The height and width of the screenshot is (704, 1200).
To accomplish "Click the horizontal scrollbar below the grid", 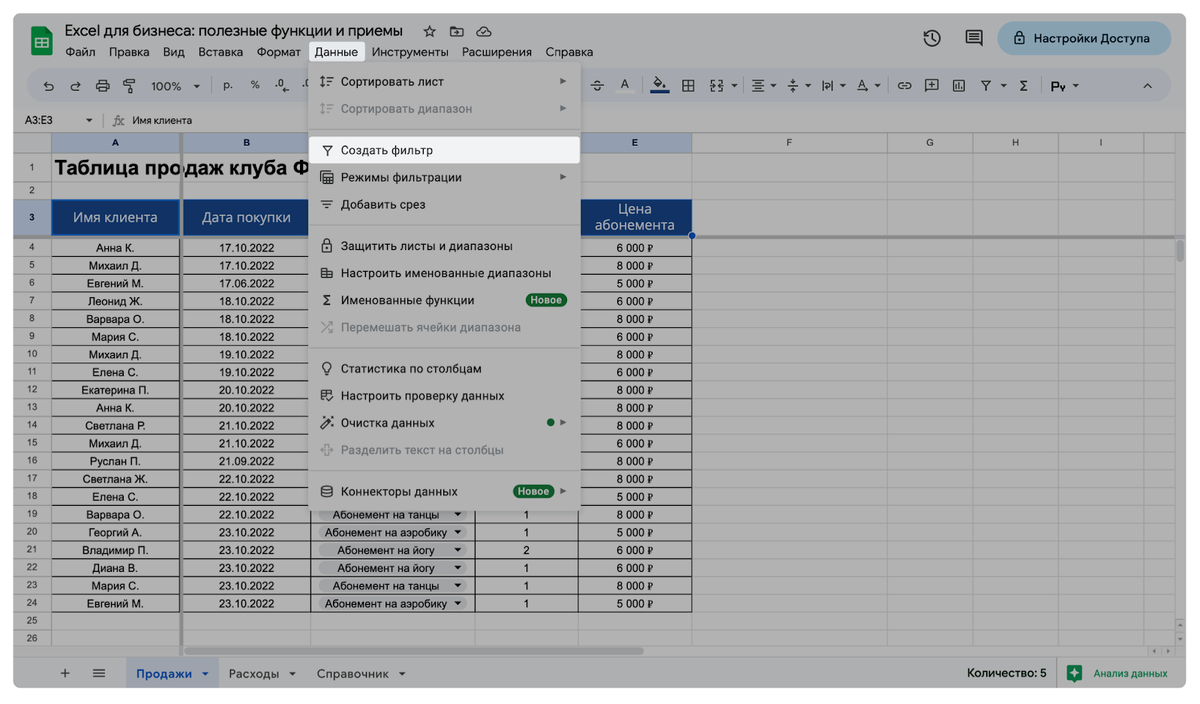I will [412, 651].
